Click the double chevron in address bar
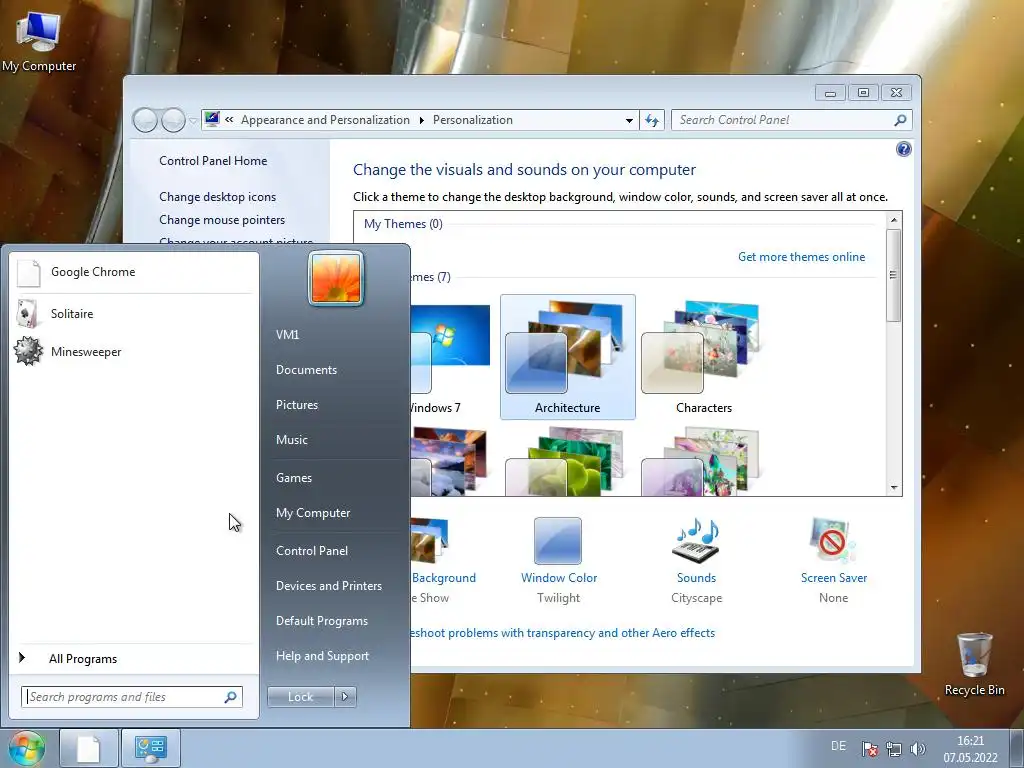1024x768 pixels. pyautogui.click(x=229, y=120)
